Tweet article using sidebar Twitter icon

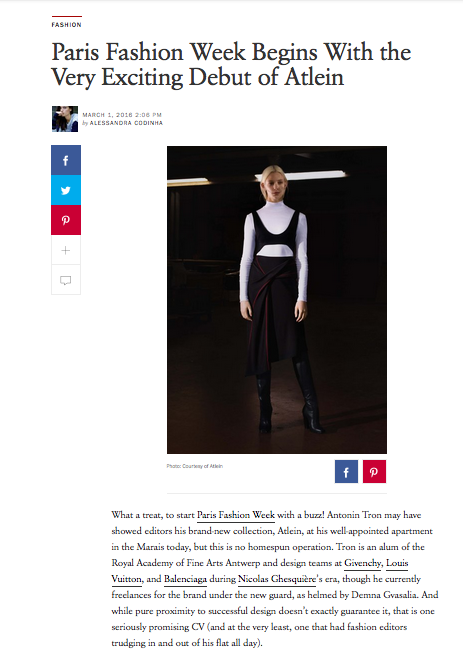[x=66, y=190]
